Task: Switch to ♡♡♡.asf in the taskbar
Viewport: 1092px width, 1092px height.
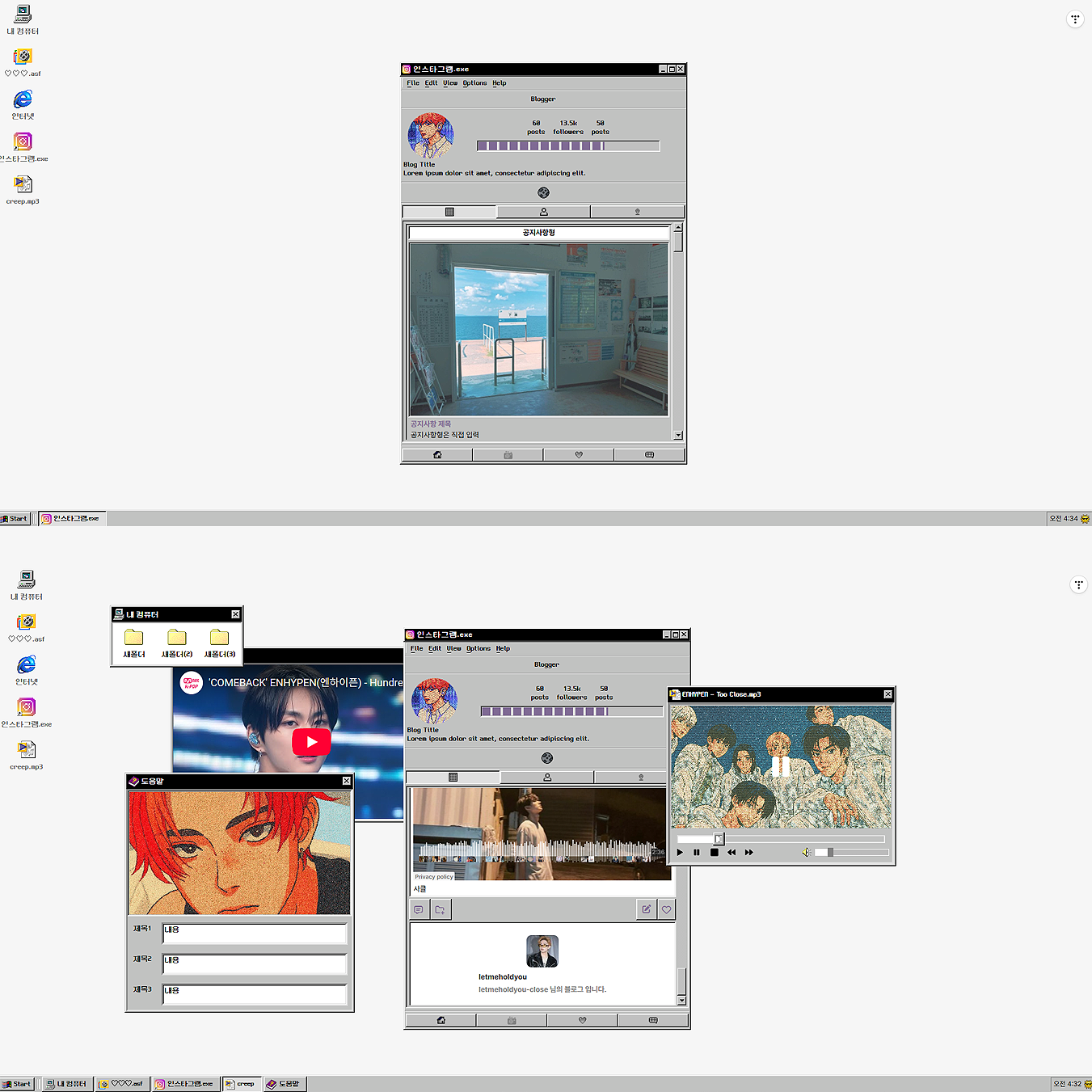Action: point(122,1084)
